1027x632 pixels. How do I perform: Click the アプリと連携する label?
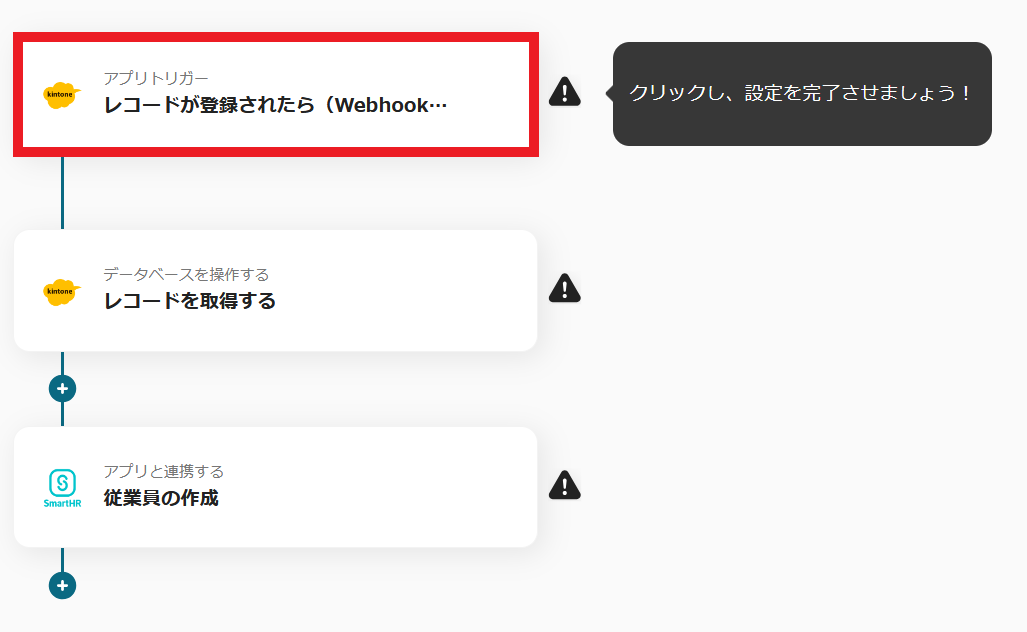(164, 471)
